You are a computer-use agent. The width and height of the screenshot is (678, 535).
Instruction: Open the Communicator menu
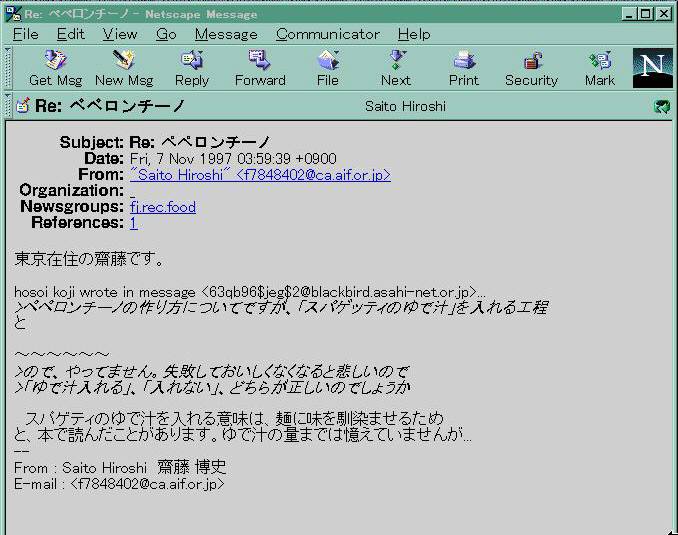326,34
